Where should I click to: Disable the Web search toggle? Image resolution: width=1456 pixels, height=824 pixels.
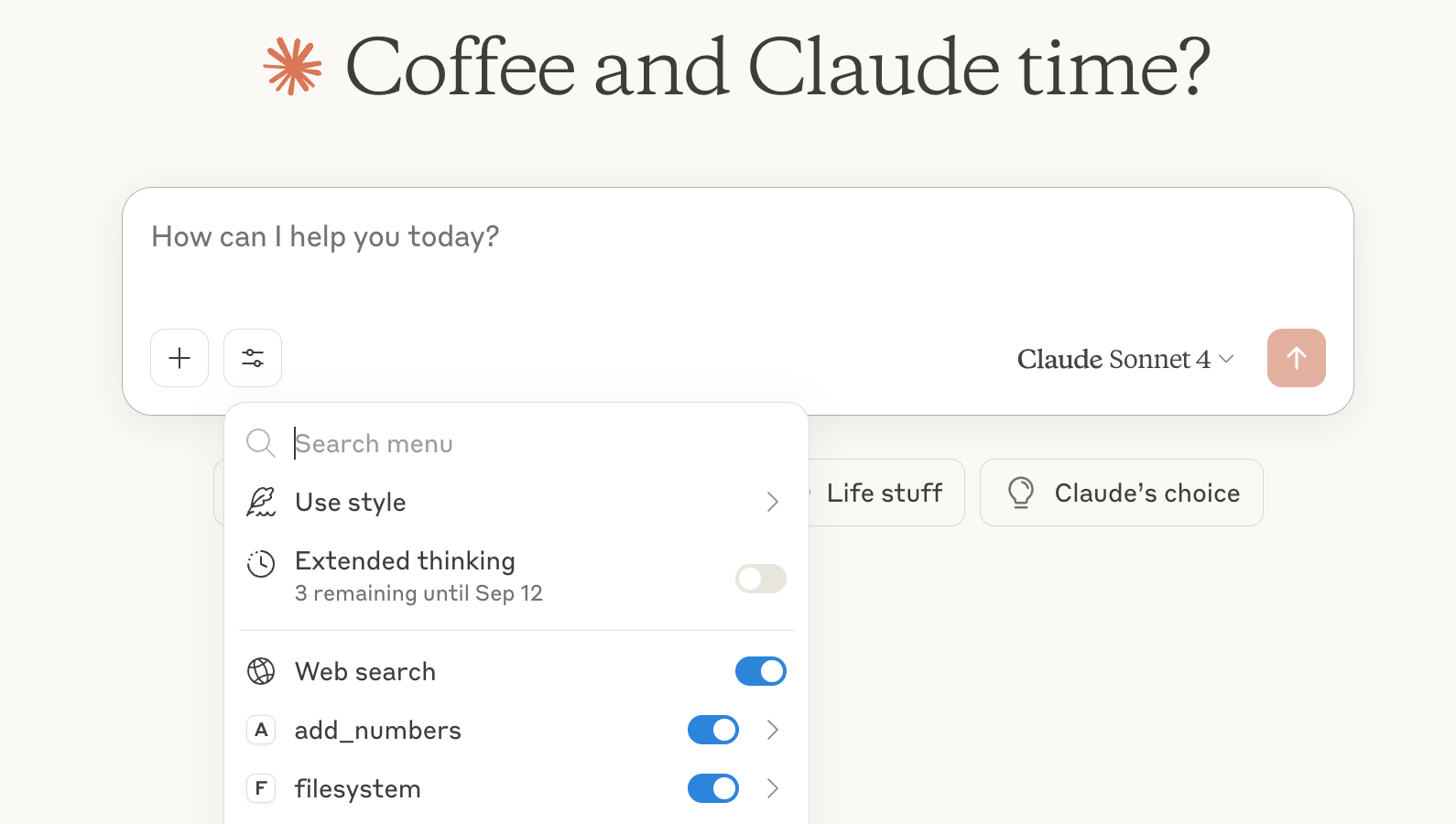point(761,671)
